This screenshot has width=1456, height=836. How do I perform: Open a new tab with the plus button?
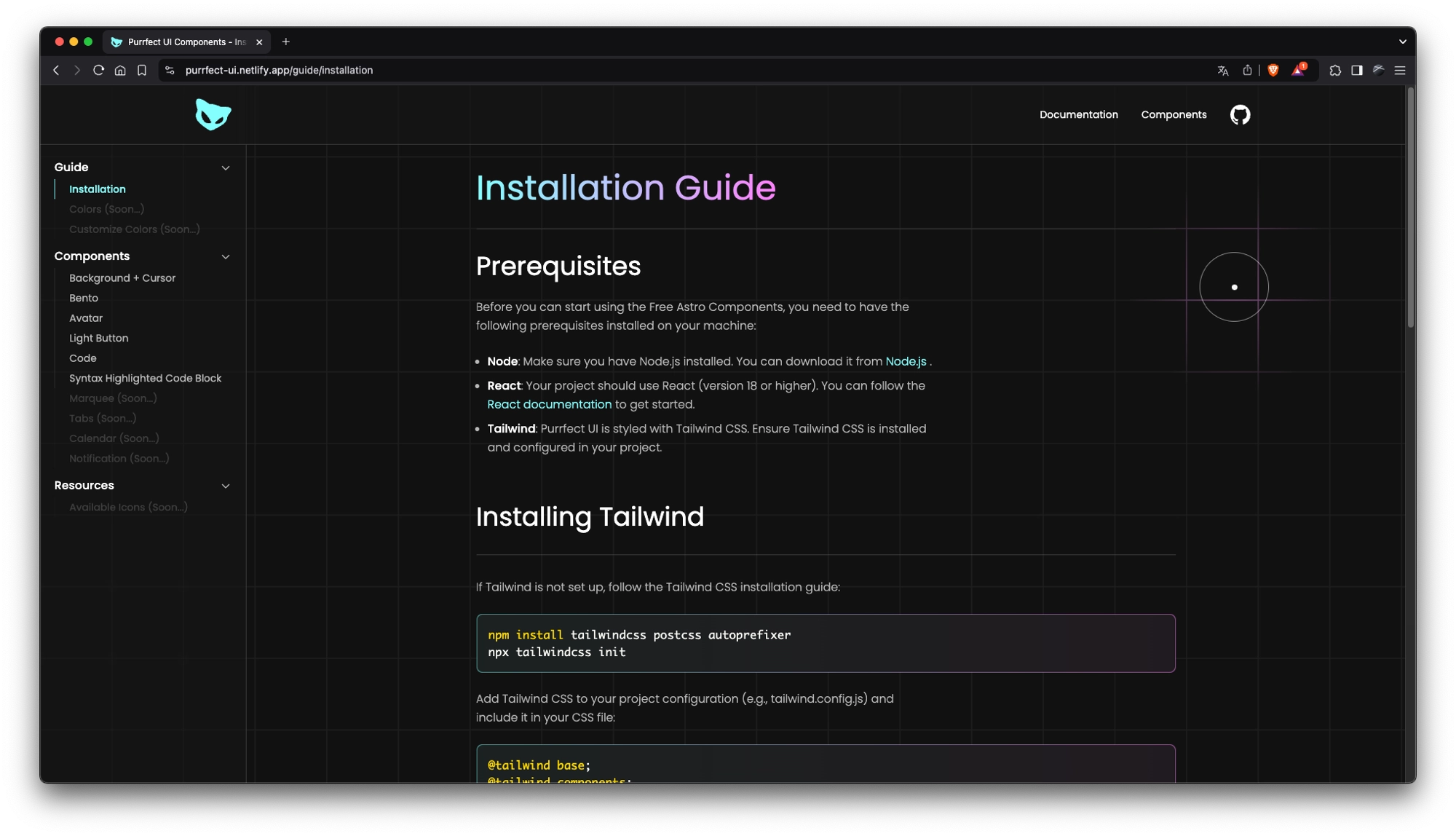(x=286, y=42)
